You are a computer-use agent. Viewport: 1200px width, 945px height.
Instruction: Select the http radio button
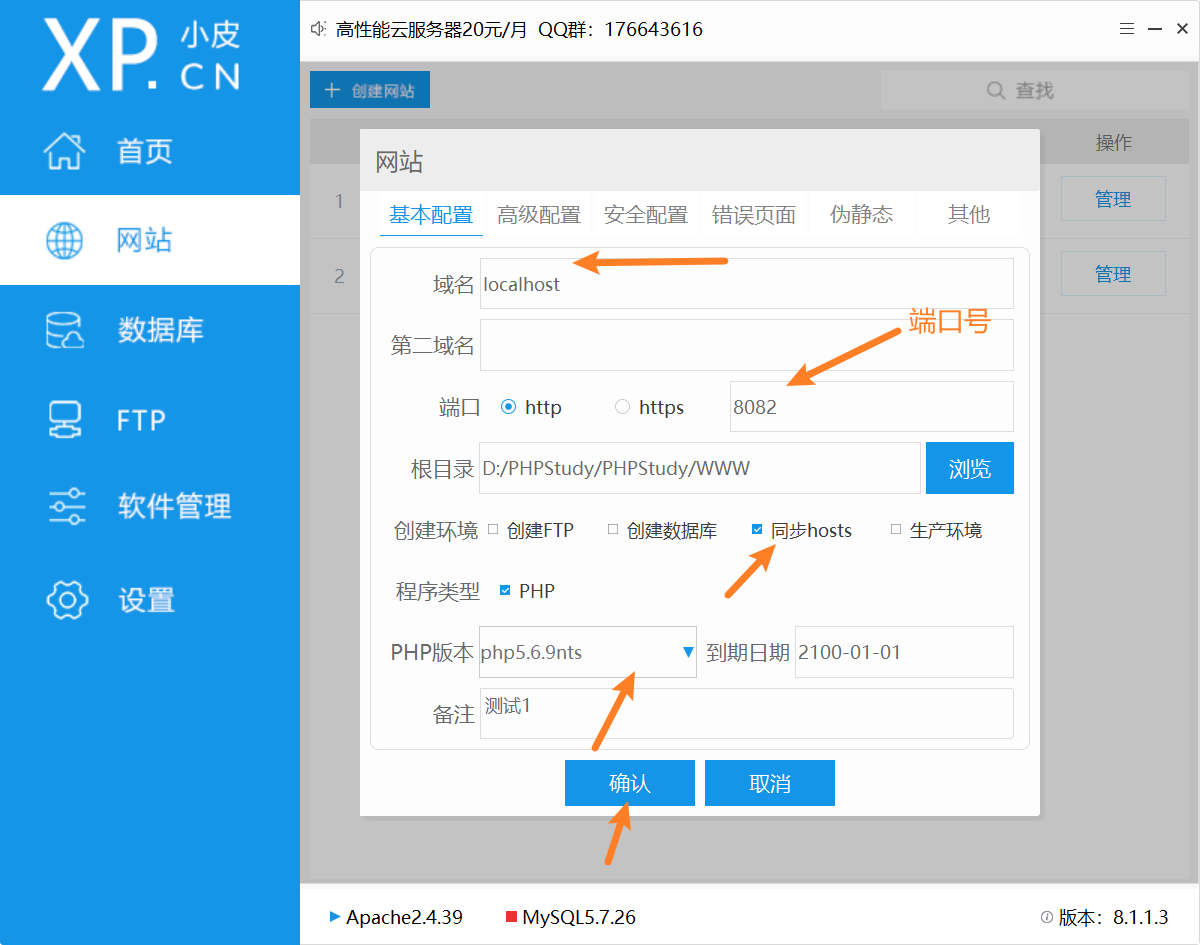coord(508,407)
